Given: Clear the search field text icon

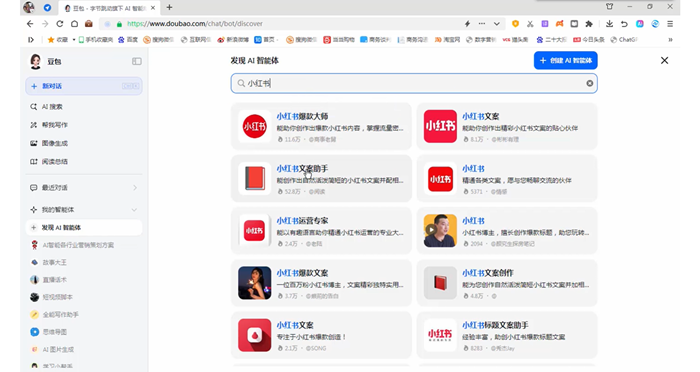Looking at the screenshot, I should point(590,84).
